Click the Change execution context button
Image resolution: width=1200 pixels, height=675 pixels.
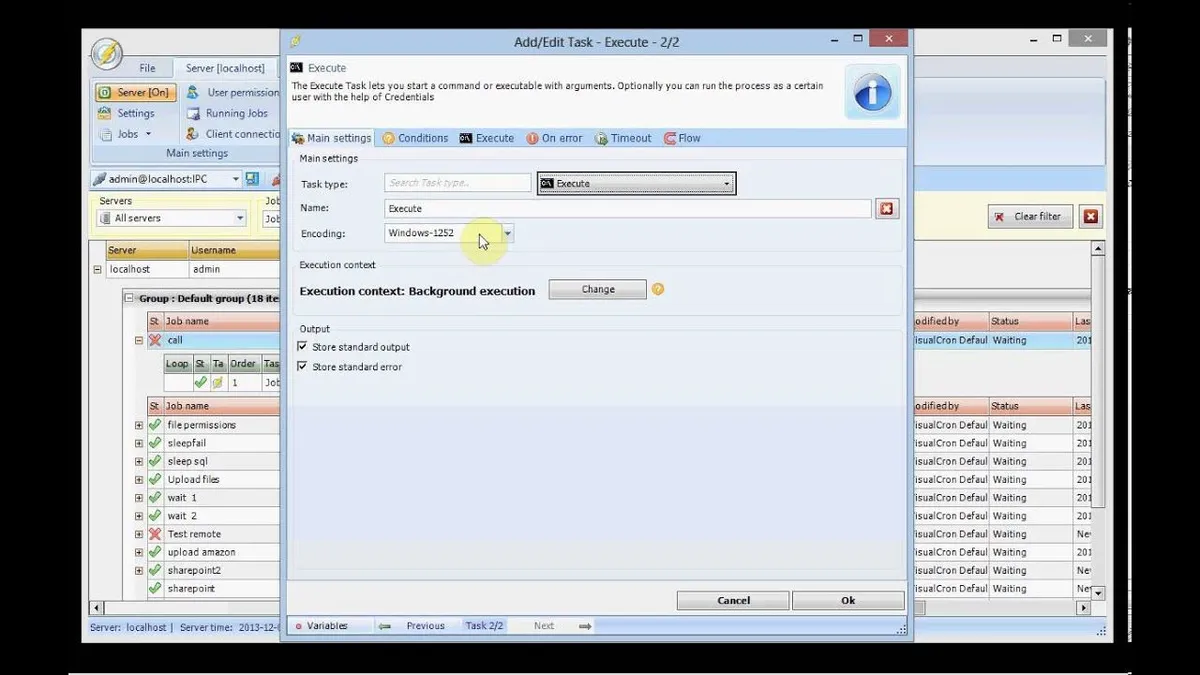tap(598, 289)
